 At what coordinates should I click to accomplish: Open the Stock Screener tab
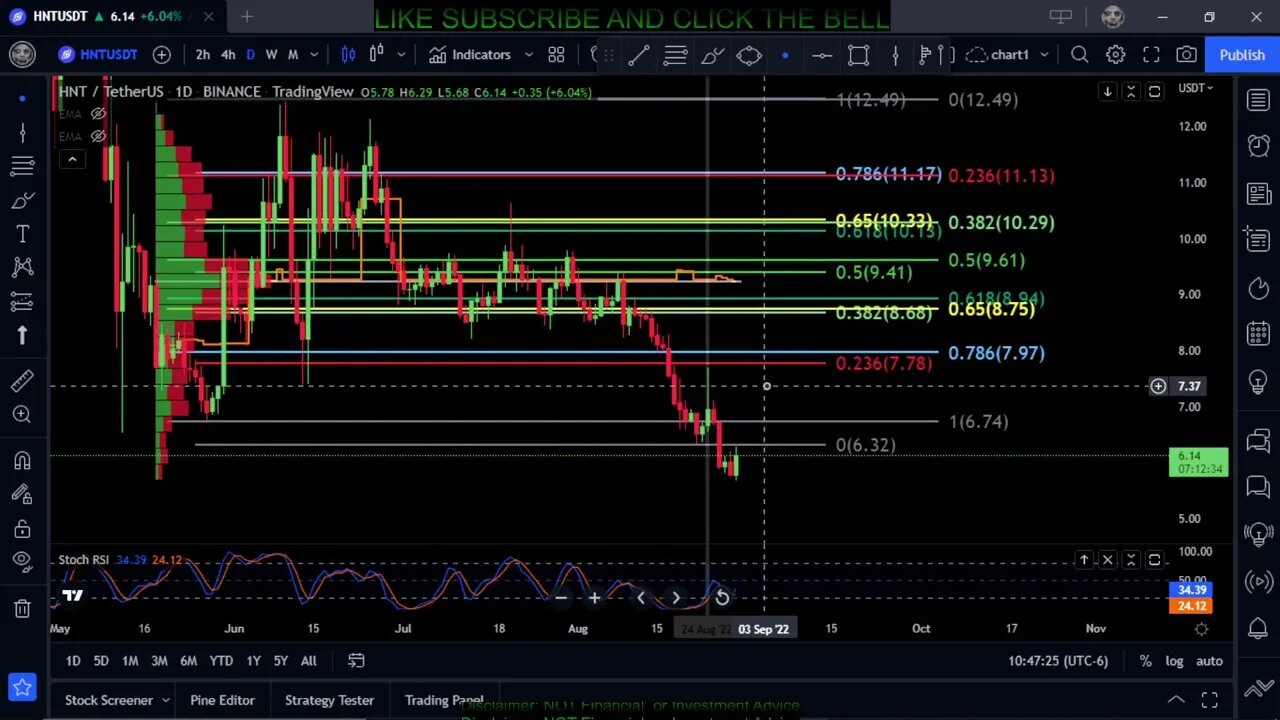tap(109, 700)
